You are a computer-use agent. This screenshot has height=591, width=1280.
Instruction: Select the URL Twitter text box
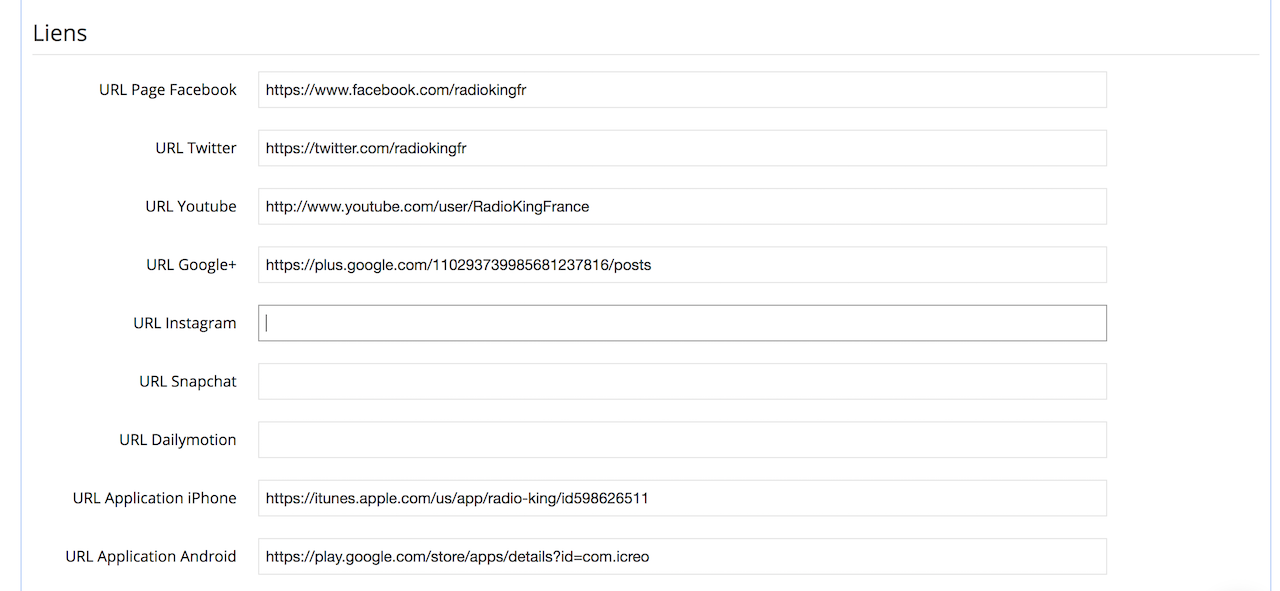682,148
